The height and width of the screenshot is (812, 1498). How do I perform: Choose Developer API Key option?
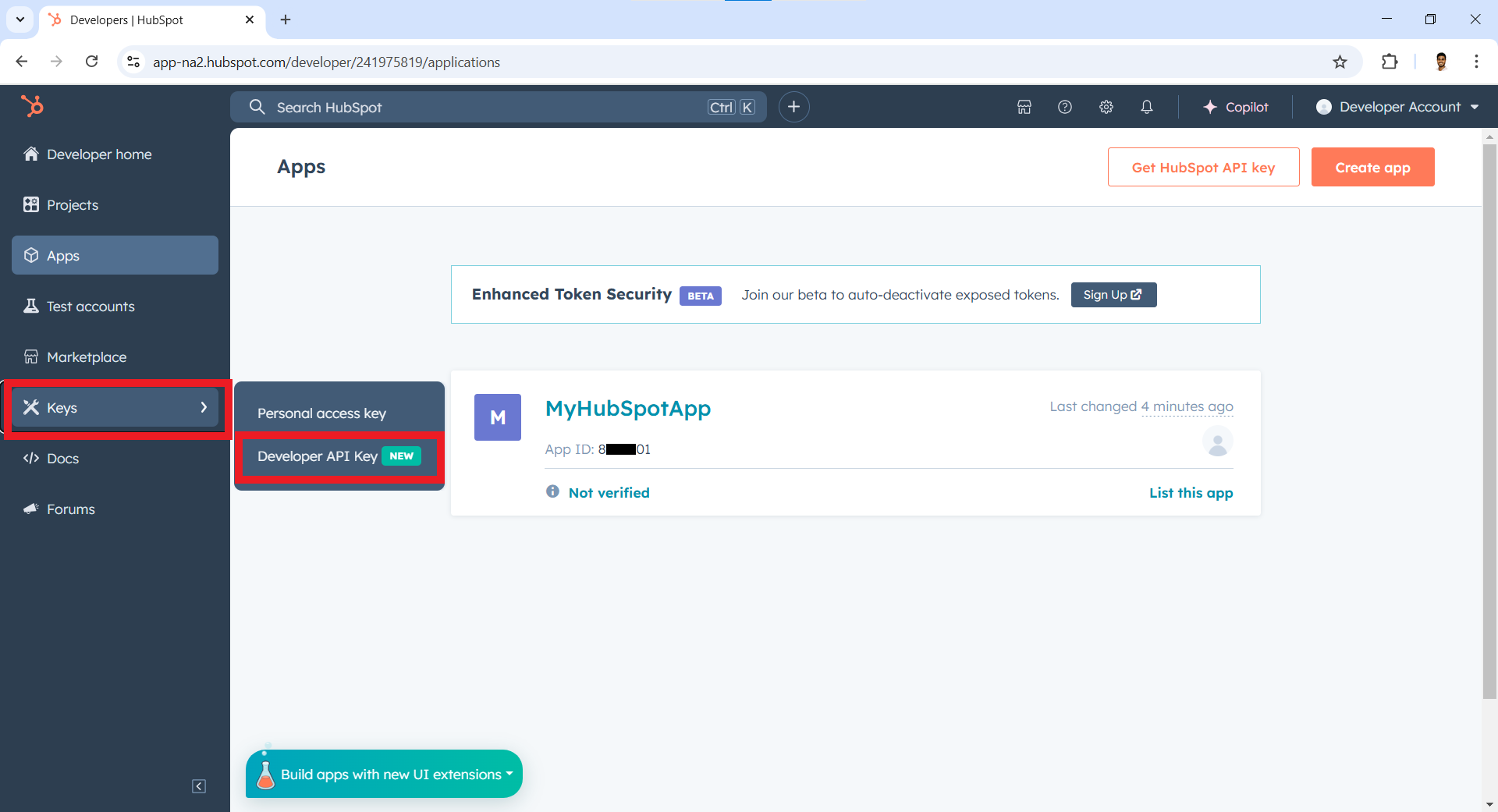[339, 456]
